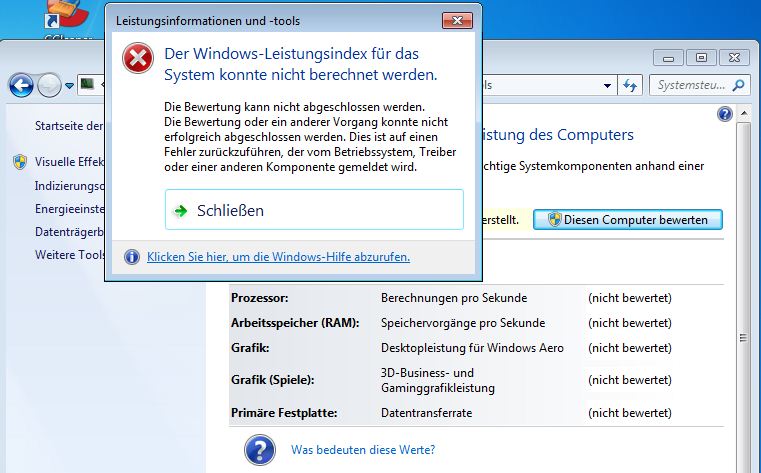Viewport: 761px width, 473px height.
Task: Click (nicht bewertet) in Prozessor row
Action: click(630, 298)
